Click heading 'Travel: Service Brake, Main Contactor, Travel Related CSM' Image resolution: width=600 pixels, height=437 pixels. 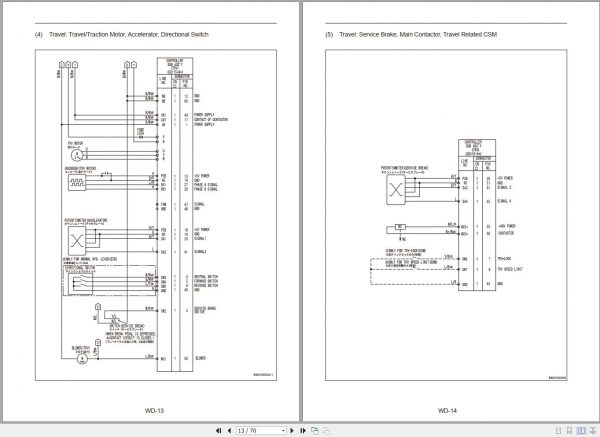[418, 34]
